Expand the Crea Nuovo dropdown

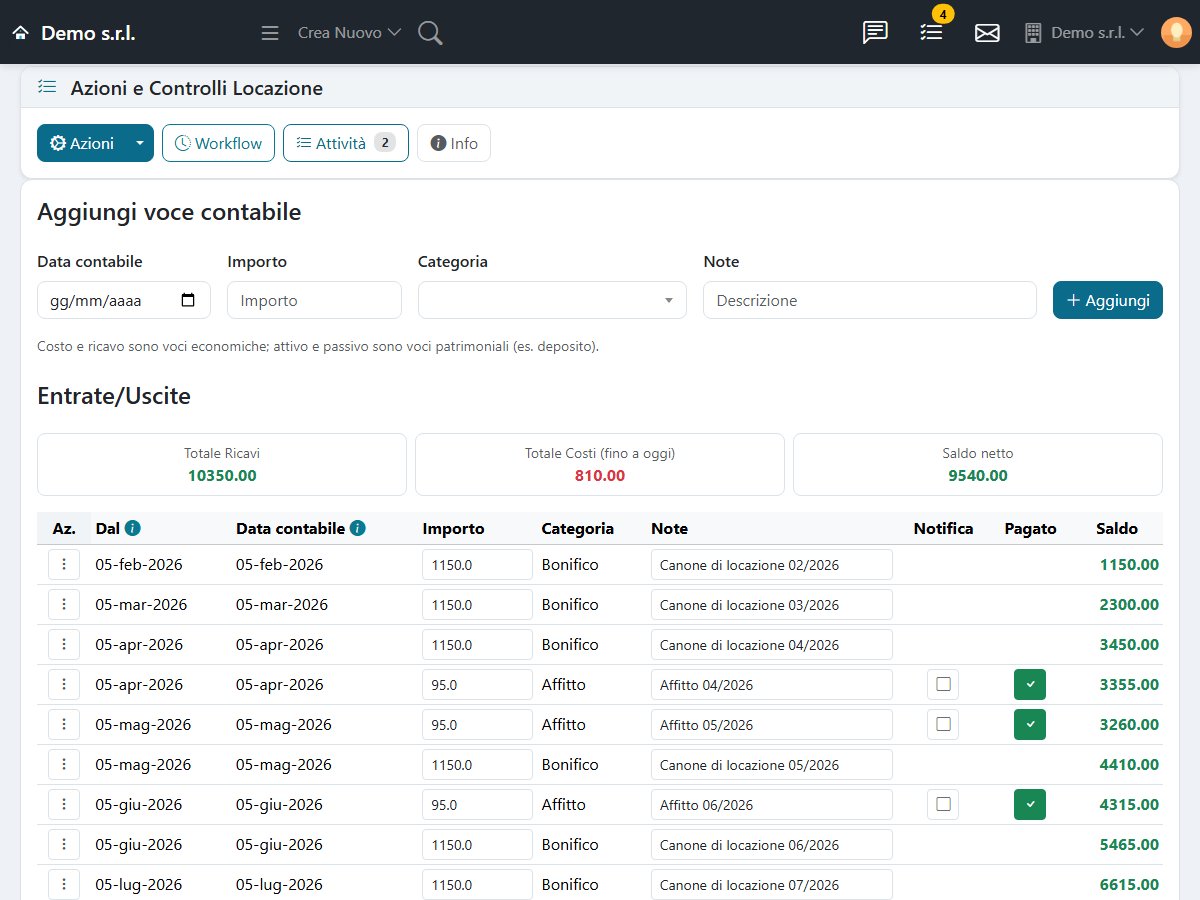coord(349,33)
